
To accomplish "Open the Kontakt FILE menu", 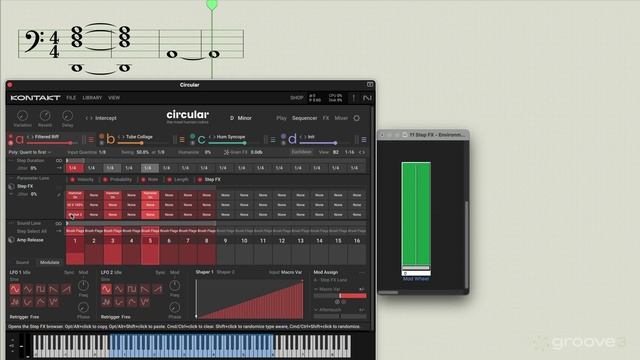I will point(71,98).
